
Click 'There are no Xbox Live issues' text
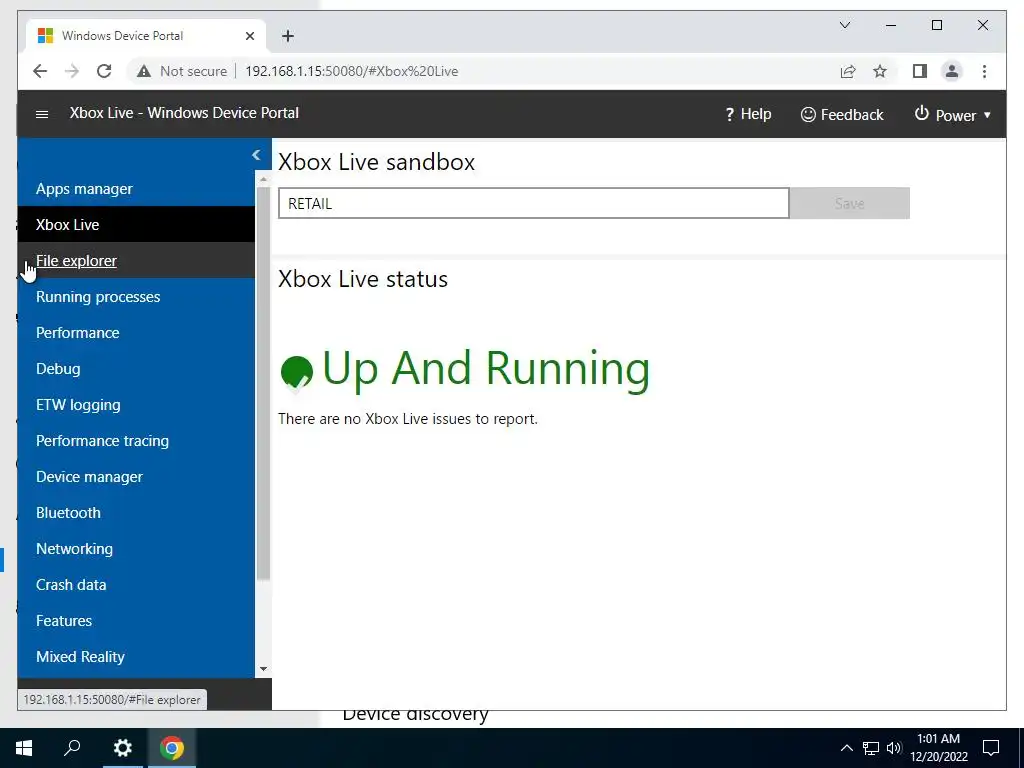[x=408, y=419]
